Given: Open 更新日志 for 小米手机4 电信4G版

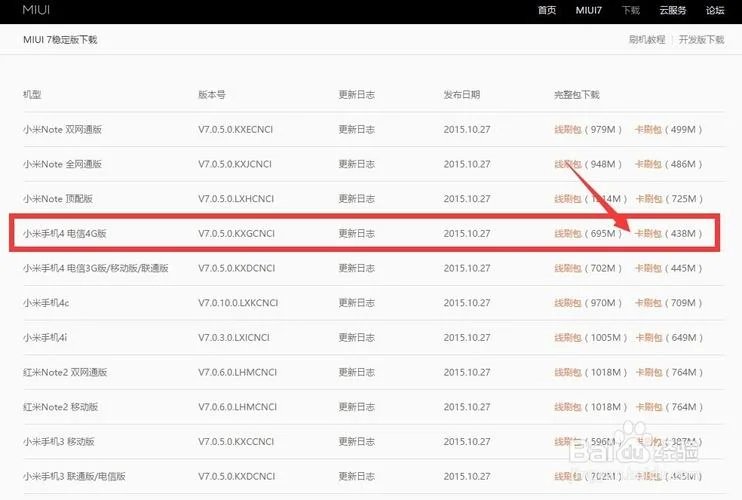Looking at the screenshot, I should (x=356, y=234).
